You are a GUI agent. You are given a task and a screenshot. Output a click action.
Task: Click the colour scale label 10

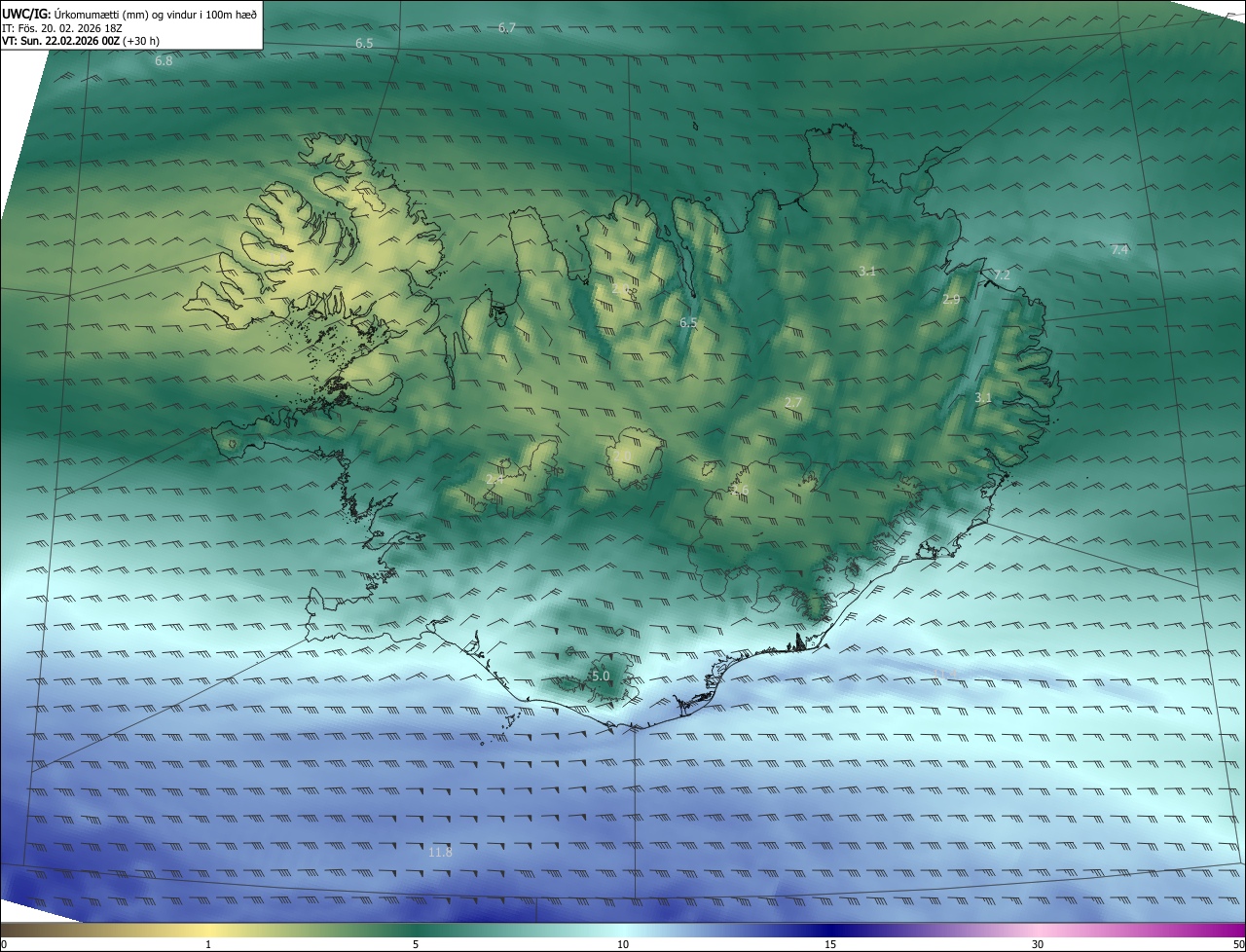(623, 944)
